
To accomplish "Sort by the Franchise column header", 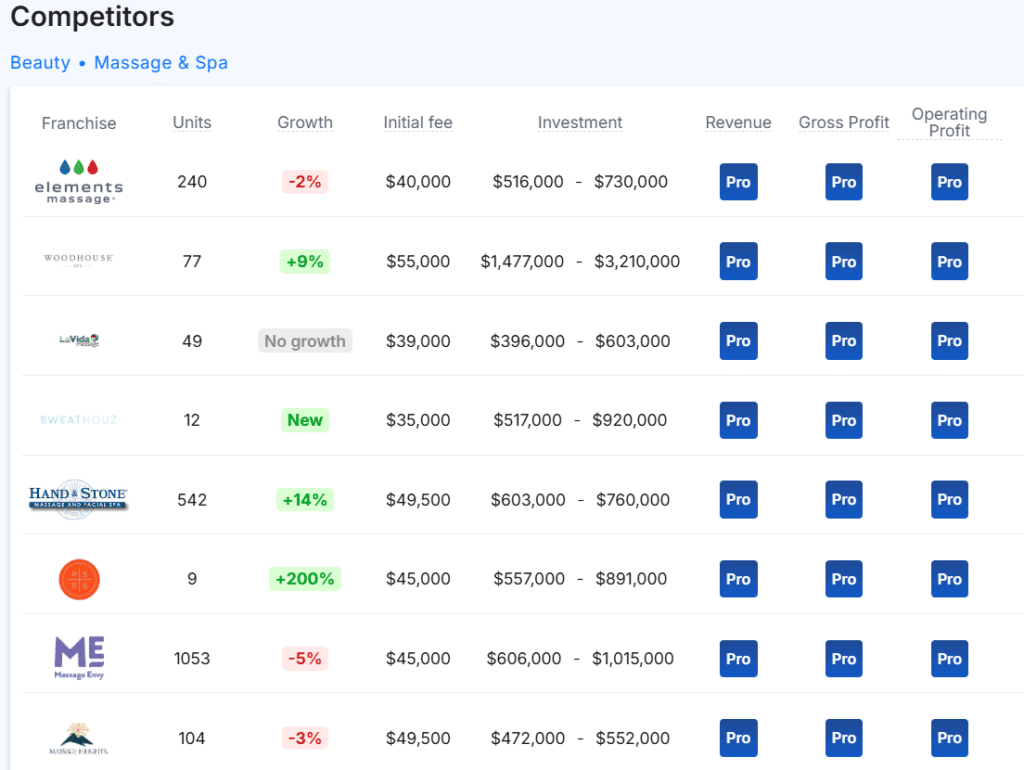I will pos(79,123).
